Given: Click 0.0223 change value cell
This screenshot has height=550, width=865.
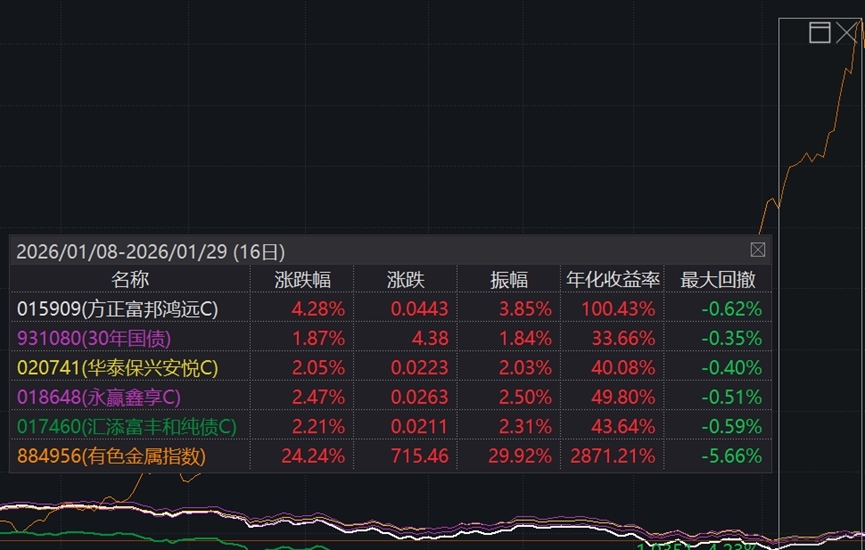Looking at the screenshot, I should point(419,367).
